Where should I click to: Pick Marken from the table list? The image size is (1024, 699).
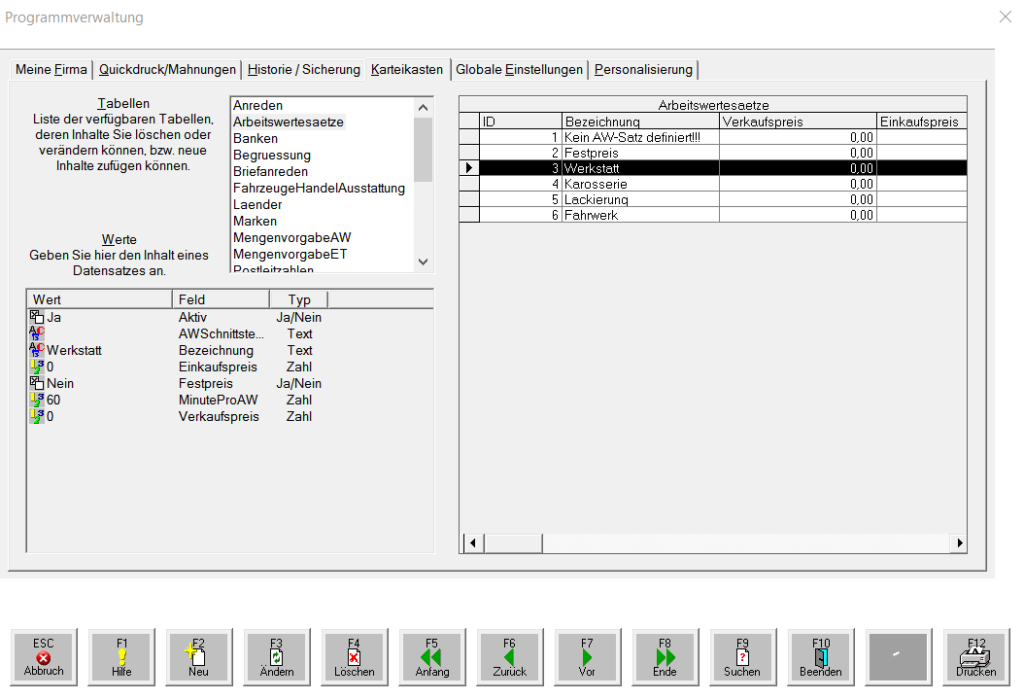pos(255,221)
